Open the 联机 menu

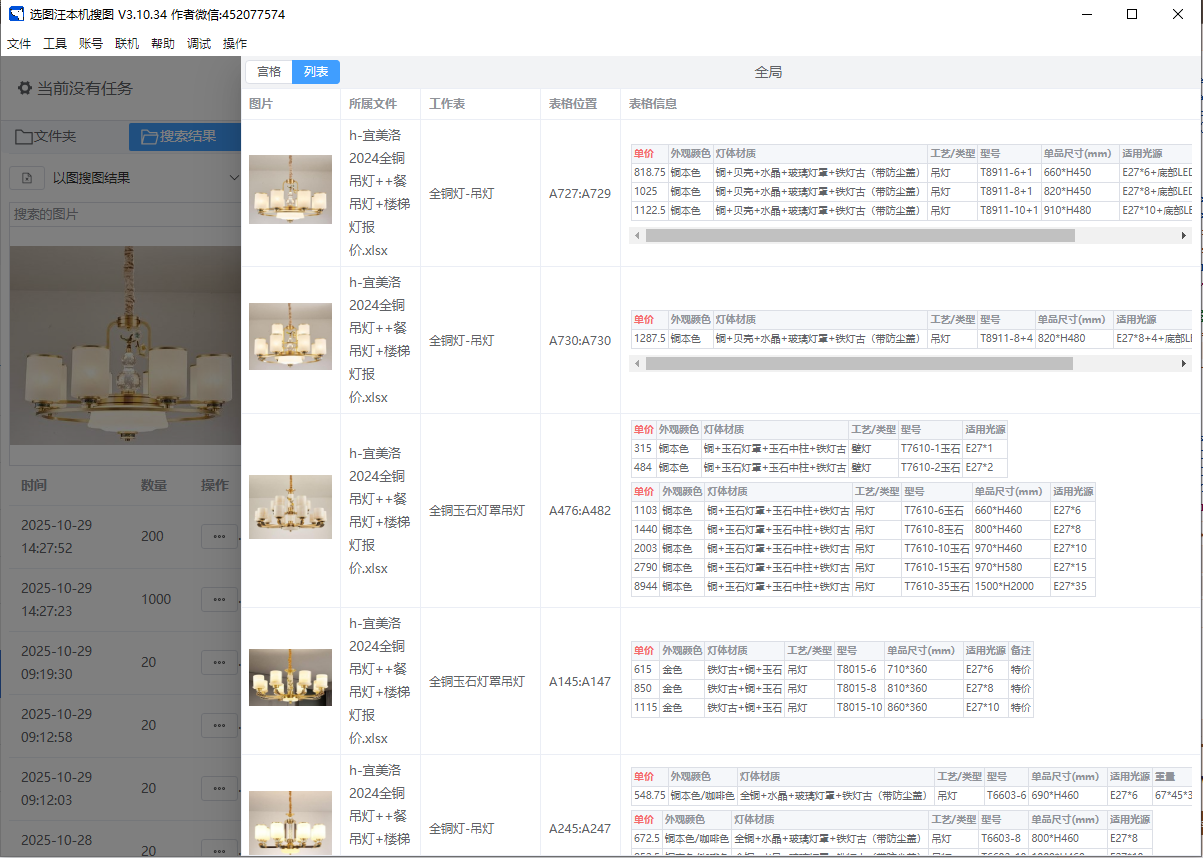point(127,44)
